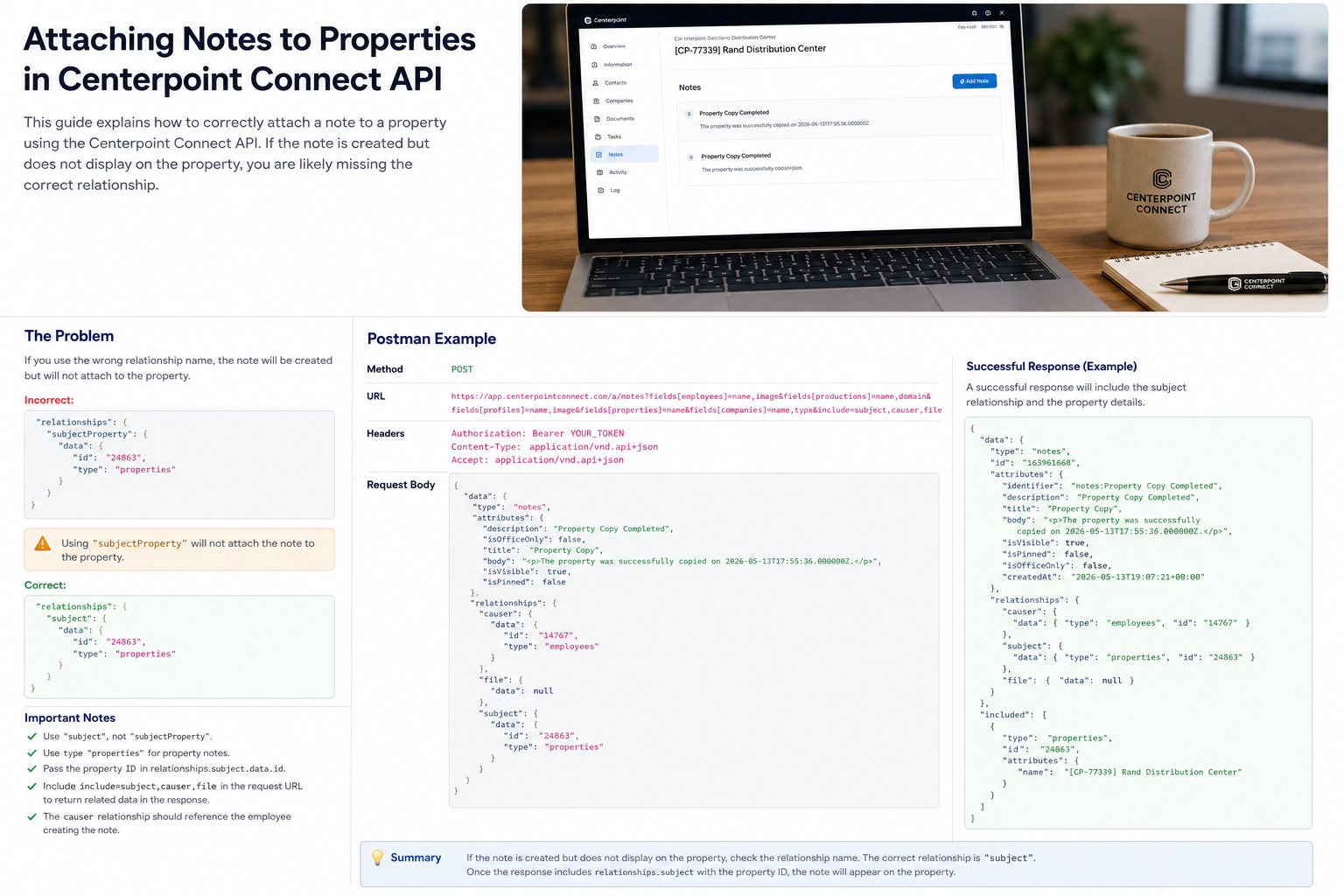This screenshot has height=896, width=1344.
Task: Select the highlighted Notes sidebar item
Action: pos(624,154)
